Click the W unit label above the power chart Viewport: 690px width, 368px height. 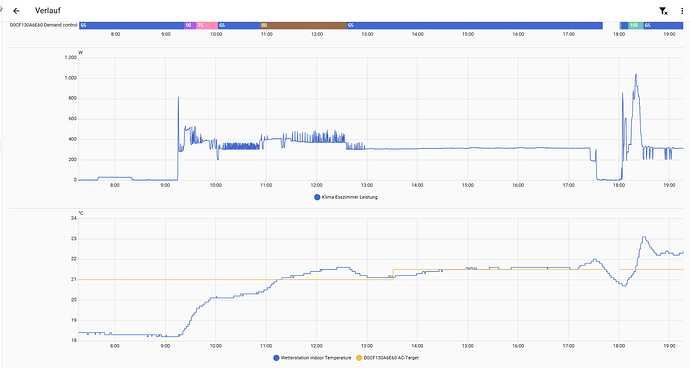[81, 53]
